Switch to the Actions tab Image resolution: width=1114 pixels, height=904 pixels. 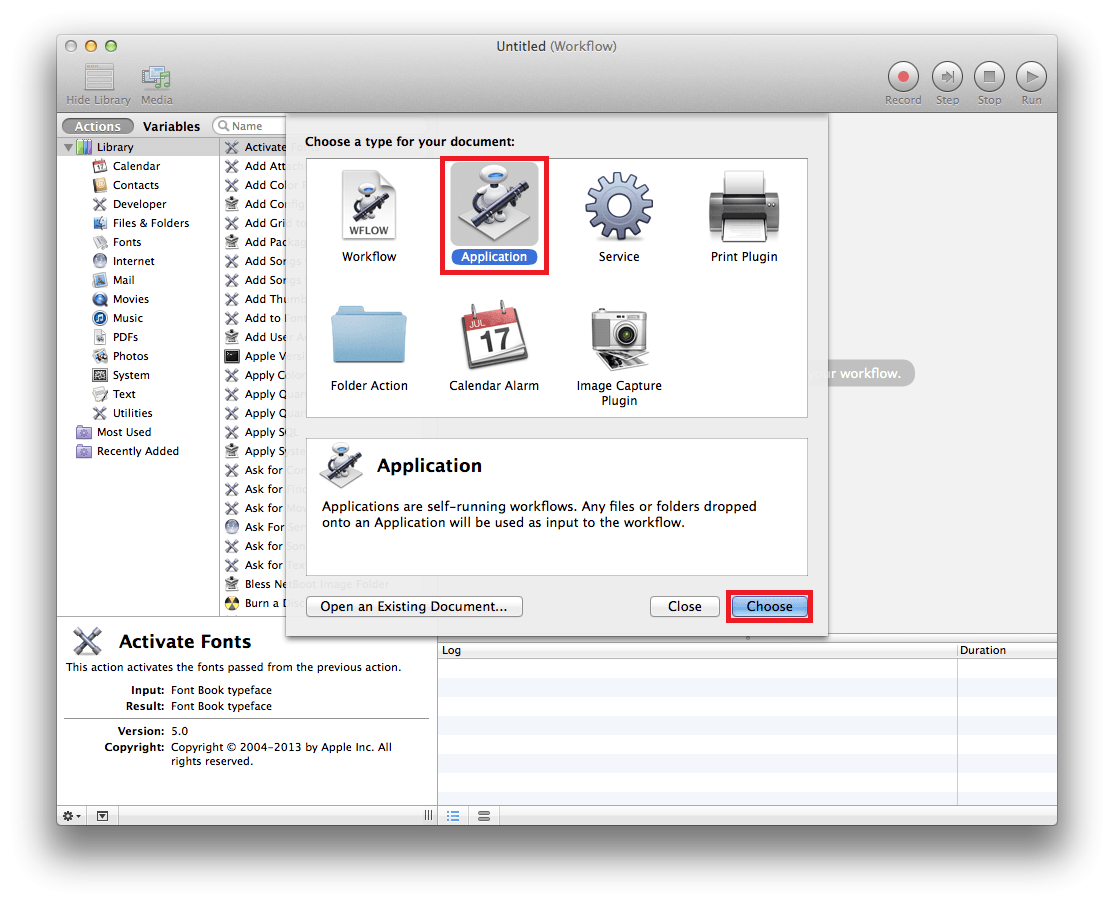click(x=97, y=126)
